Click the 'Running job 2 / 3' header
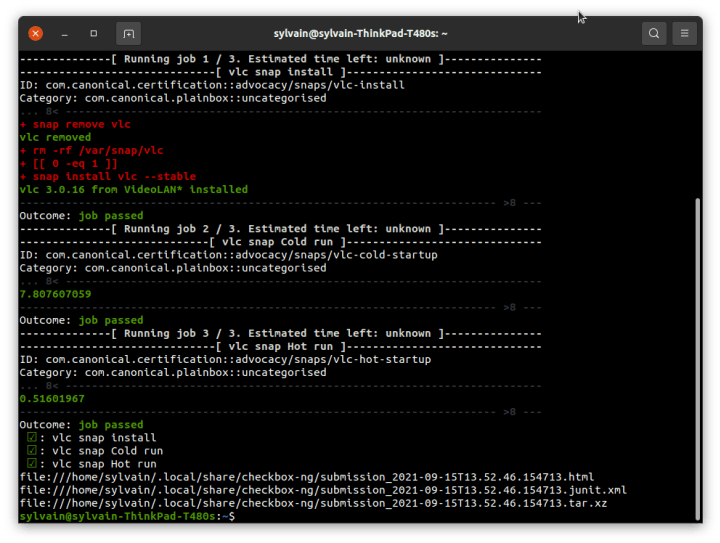Image resolution: width=720 pixels, height=543 pixels. (x=281, y=229)
